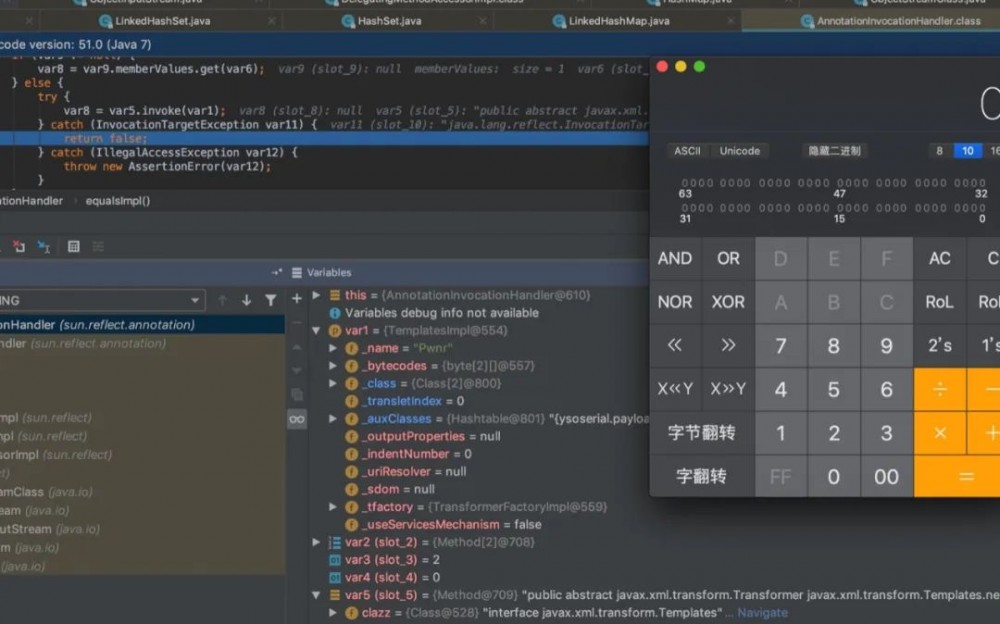
Task: Click the navigate-down arrow in Variables panel
Action: pyautogui.click(x=247, y=299)
